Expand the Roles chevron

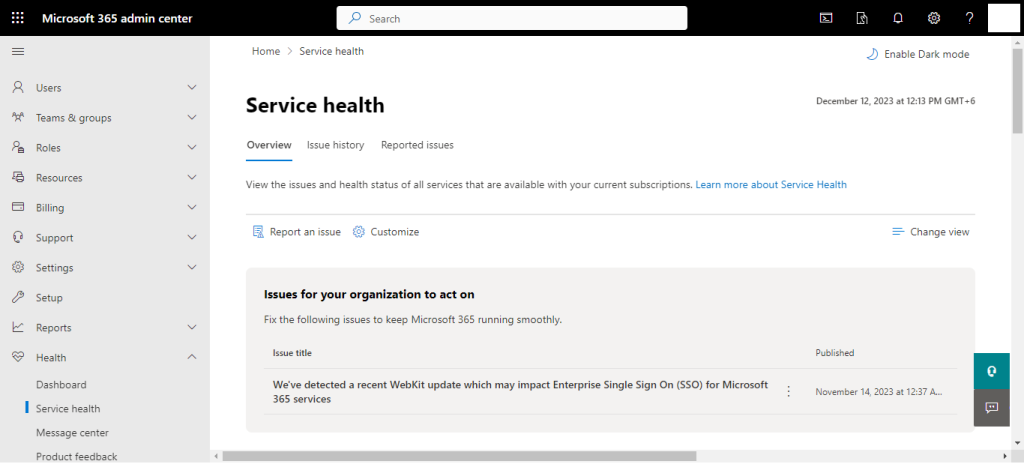coord(192,148)
